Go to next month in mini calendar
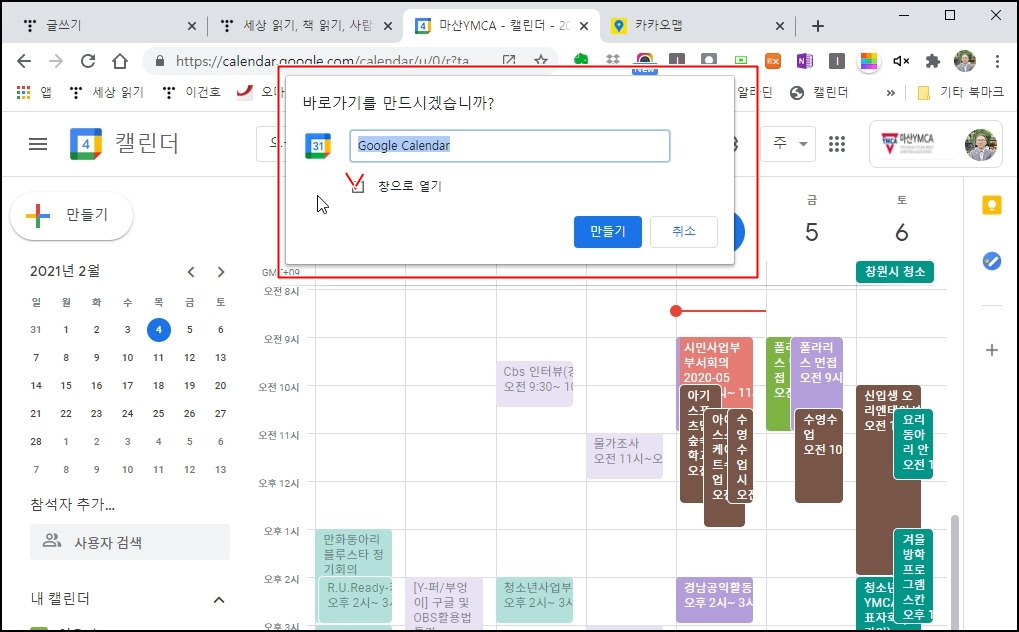 pyautogui.click(x=221, y=272)
